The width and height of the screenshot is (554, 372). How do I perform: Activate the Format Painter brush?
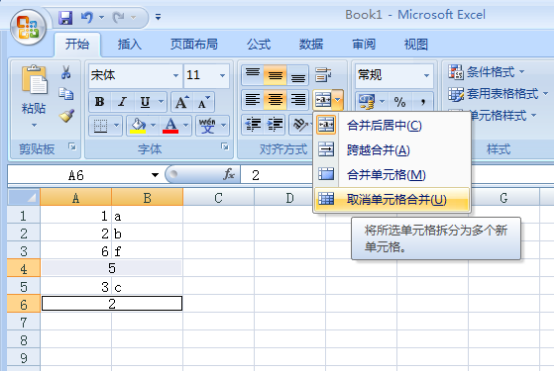coord(66,116)
